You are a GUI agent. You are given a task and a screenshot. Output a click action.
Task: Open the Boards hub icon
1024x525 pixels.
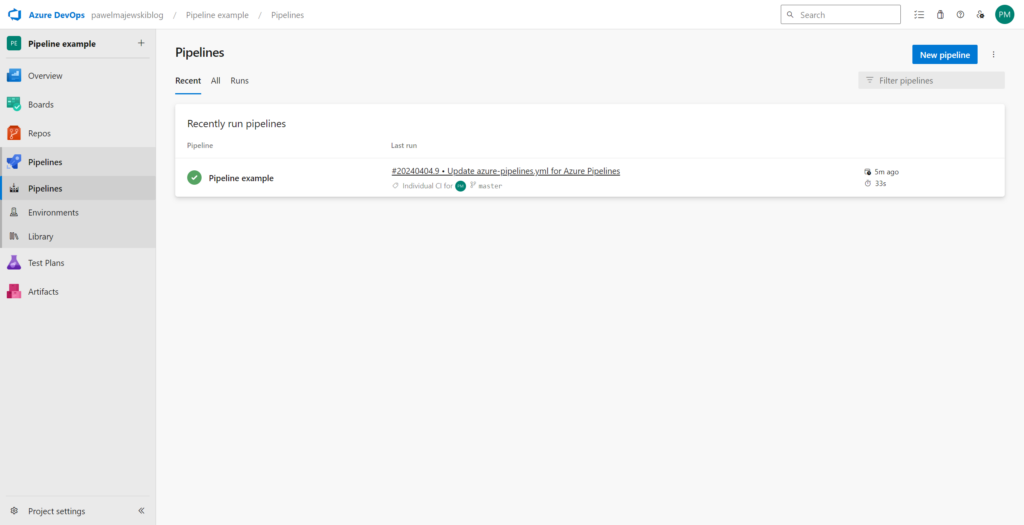click(14, 104)
